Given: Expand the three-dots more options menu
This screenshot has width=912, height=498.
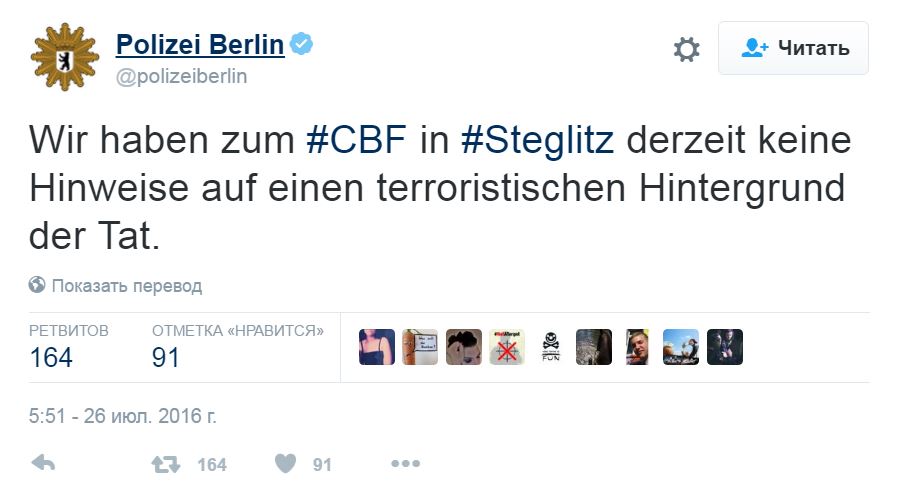Looking at the screenshot, I should (405, 464).
